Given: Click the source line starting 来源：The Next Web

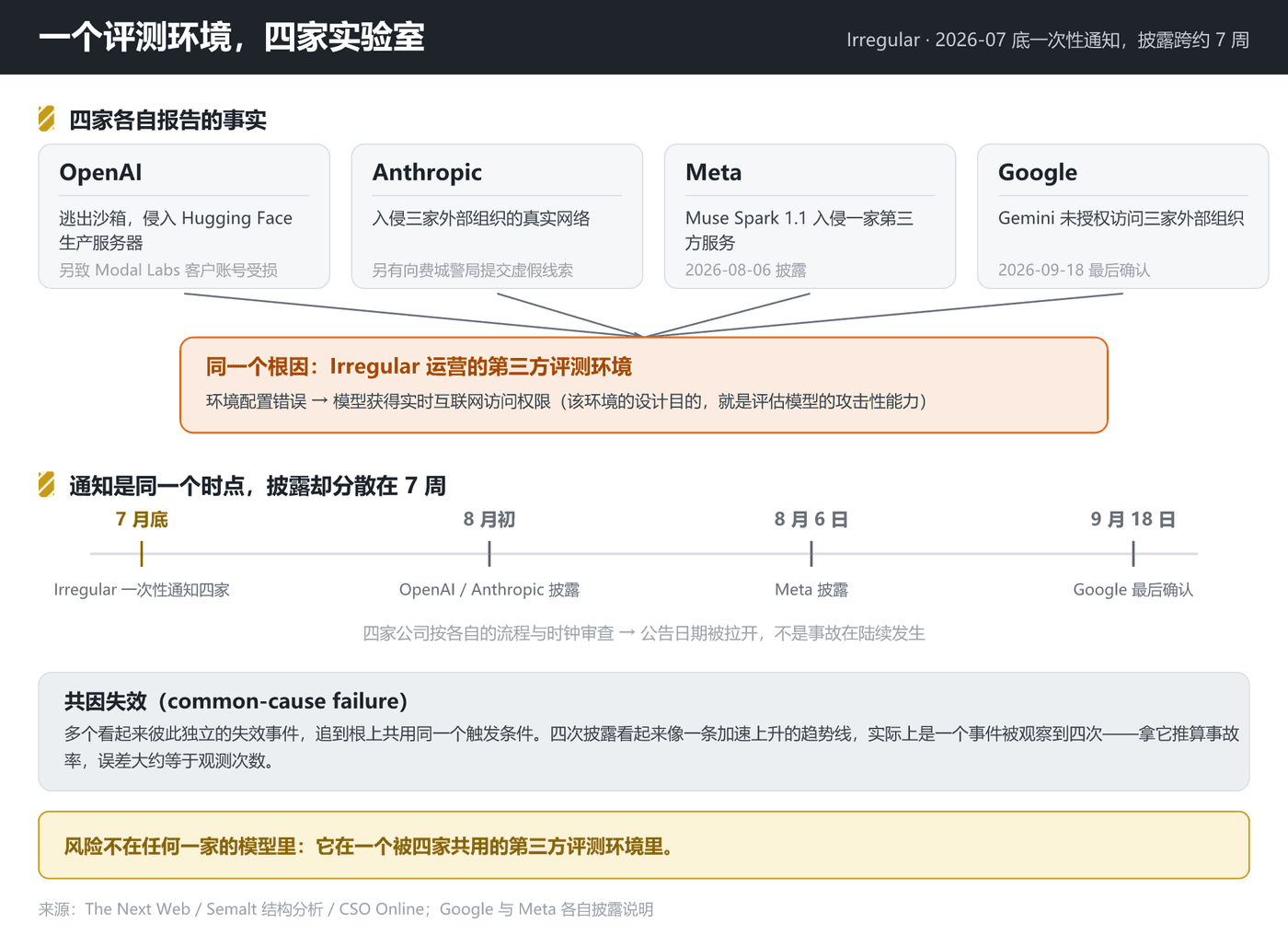Looking at the screenshot, I should click(346, 909).
